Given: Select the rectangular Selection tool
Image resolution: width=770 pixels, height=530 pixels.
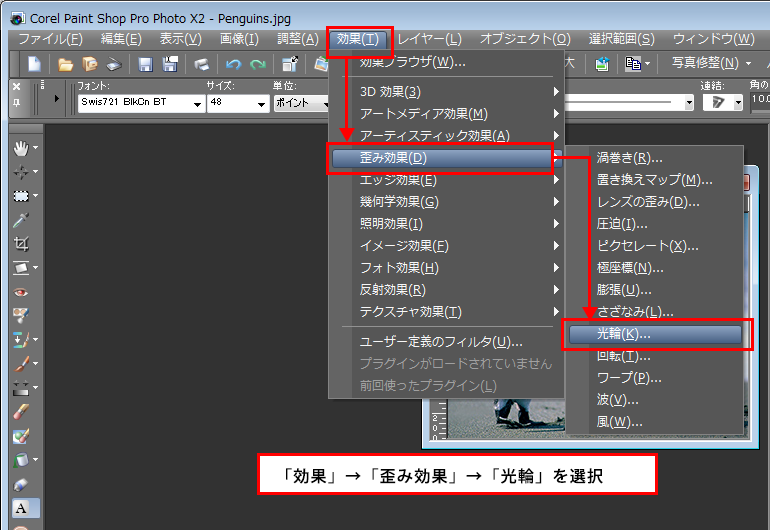Looking at the screenshot, I should point(21,196).
